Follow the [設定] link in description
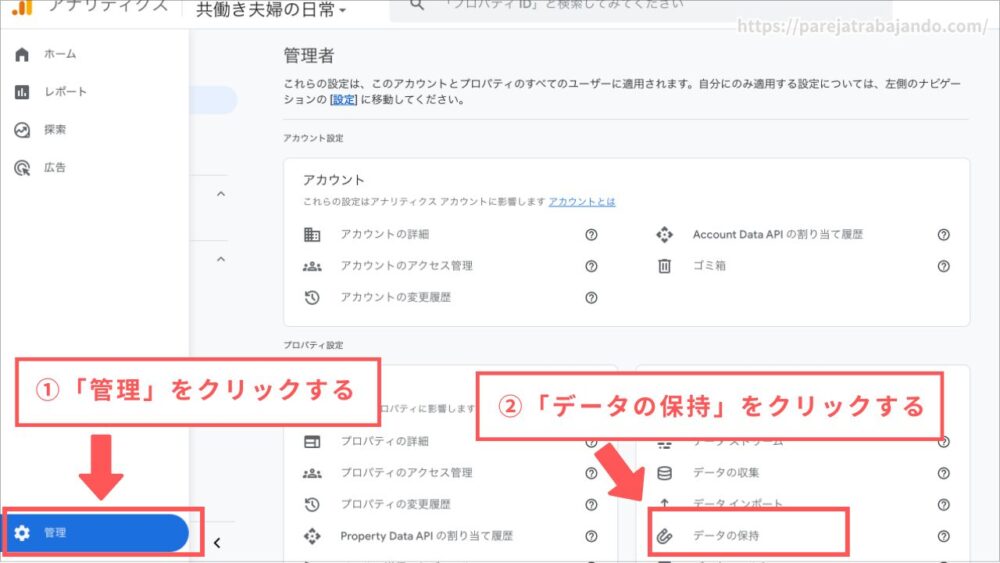This screenshot has width=1000, height=563. coord(343,99)
